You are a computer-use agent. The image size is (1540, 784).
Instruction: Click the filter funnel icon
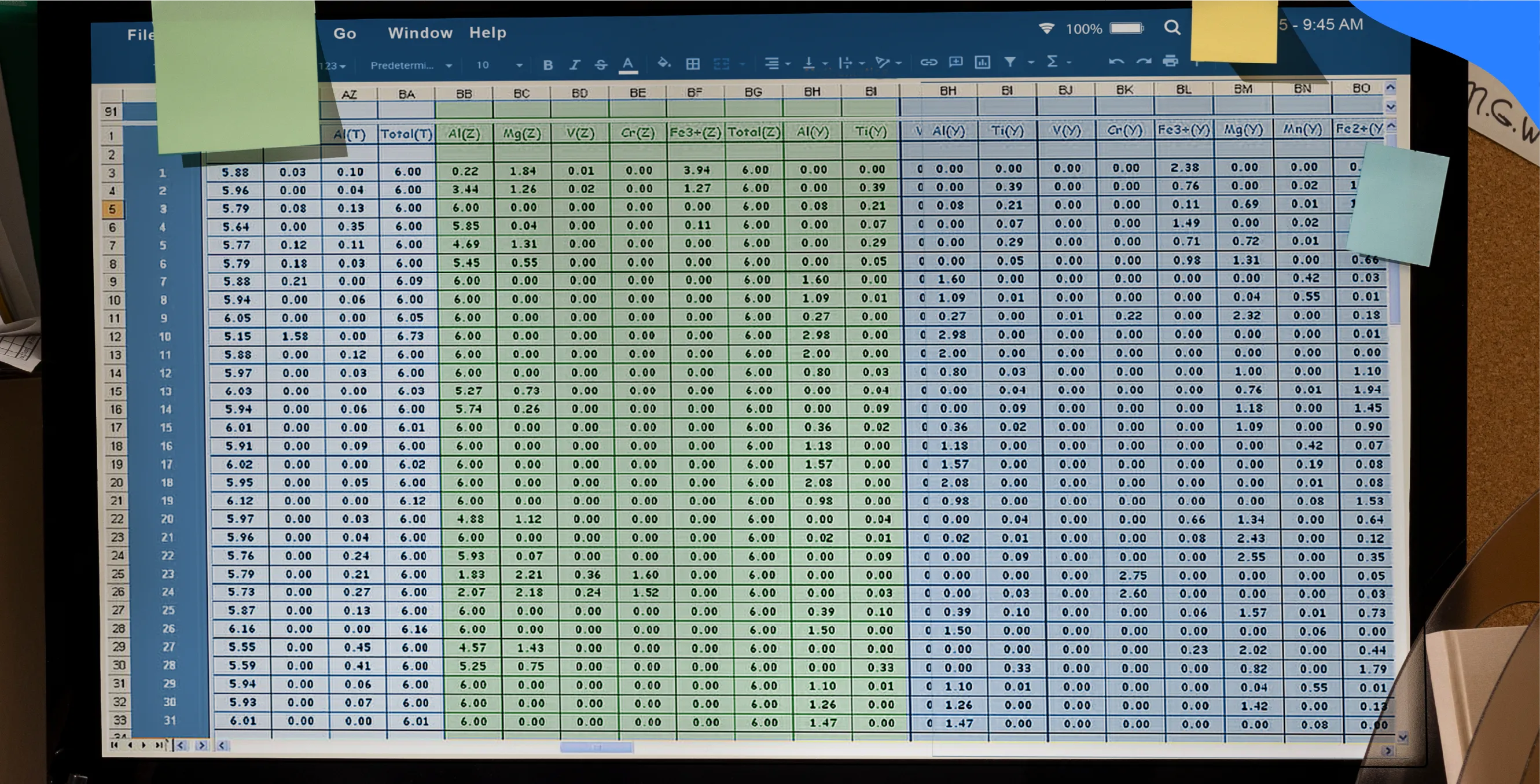[1010, 61]
